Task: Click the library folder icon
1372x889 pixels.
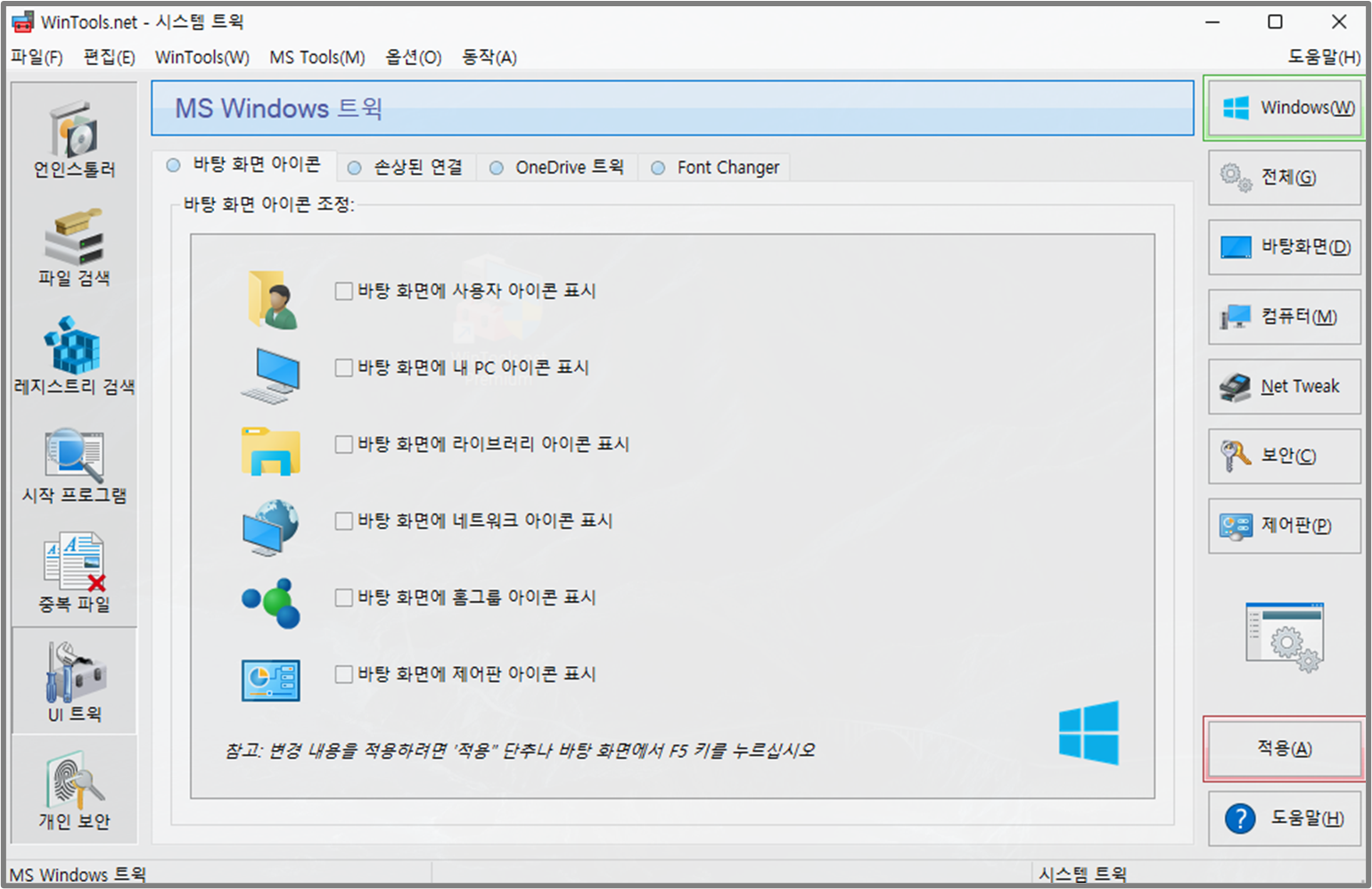Action: click(x=270, y=450)
